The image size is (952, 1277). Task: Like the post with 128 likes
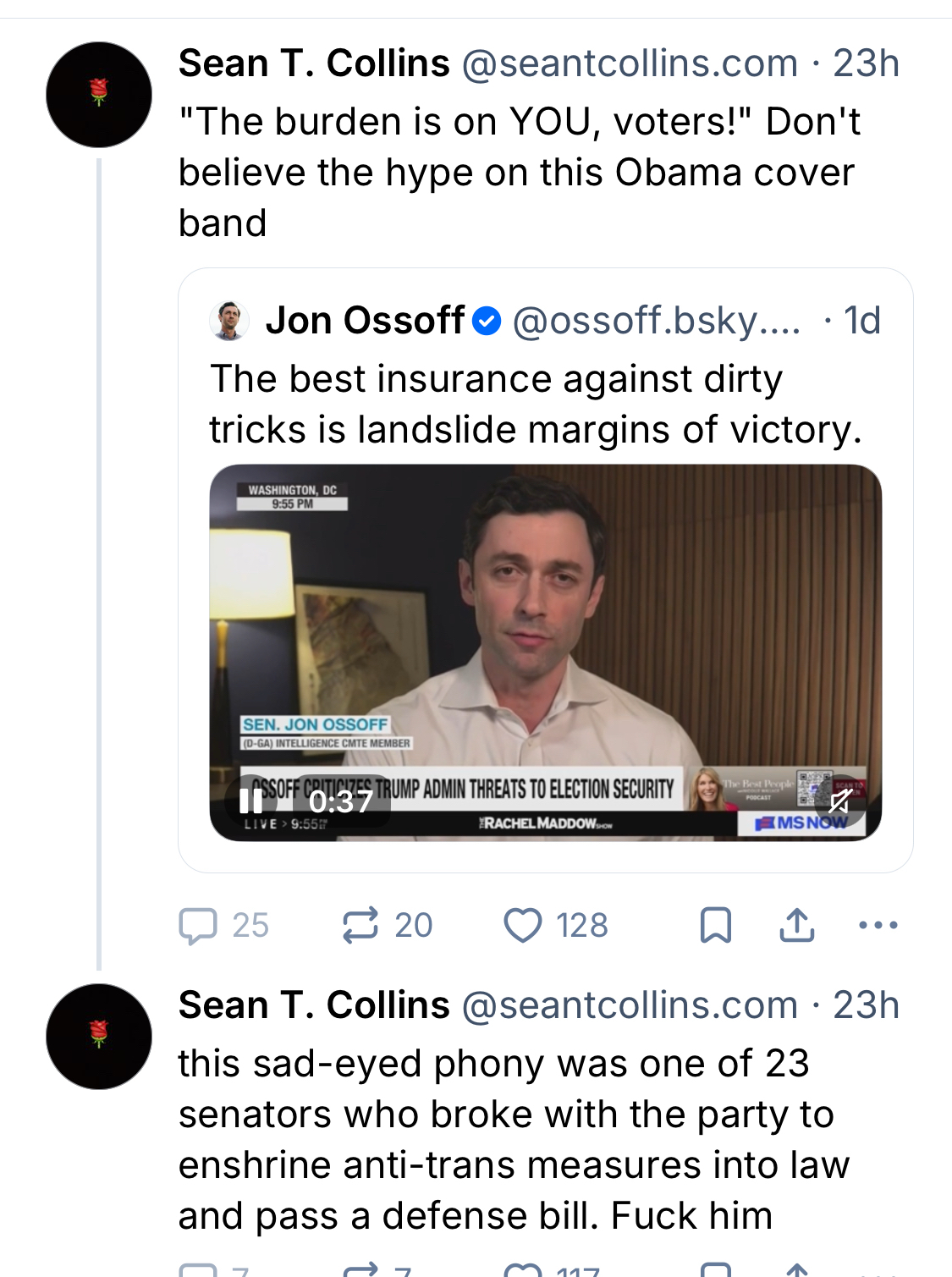pos(523,925)
